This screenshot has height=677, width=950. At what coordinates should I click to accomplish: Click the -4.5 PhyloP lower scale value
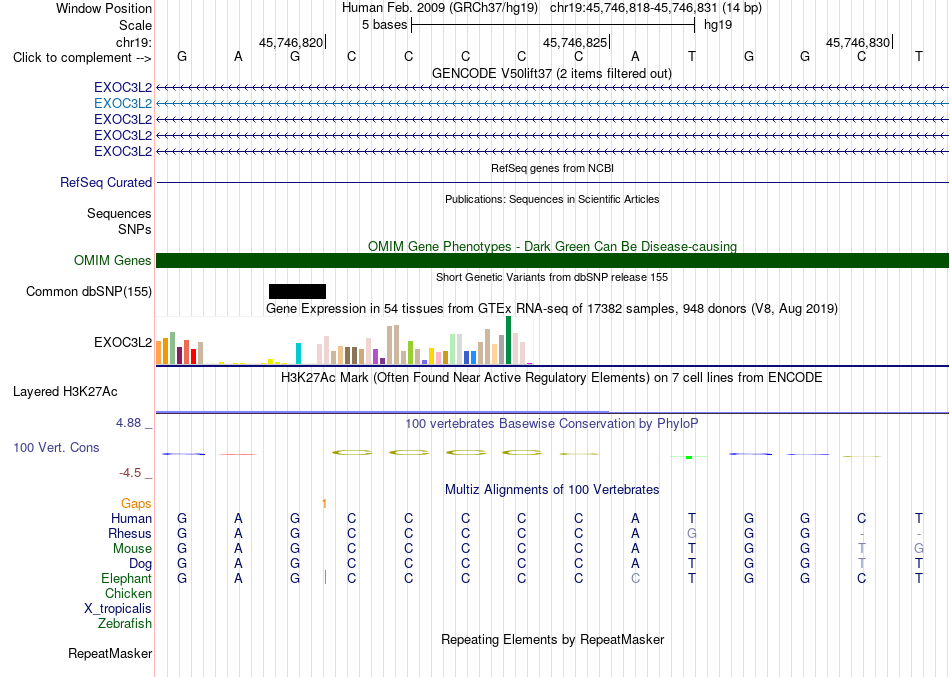130,473
